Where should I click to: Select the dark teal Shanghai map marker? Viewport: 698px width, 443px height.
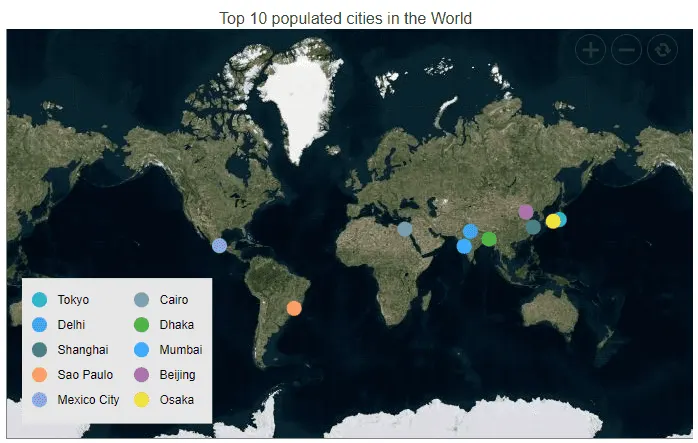pyautogui.click(x=533, y=227)
